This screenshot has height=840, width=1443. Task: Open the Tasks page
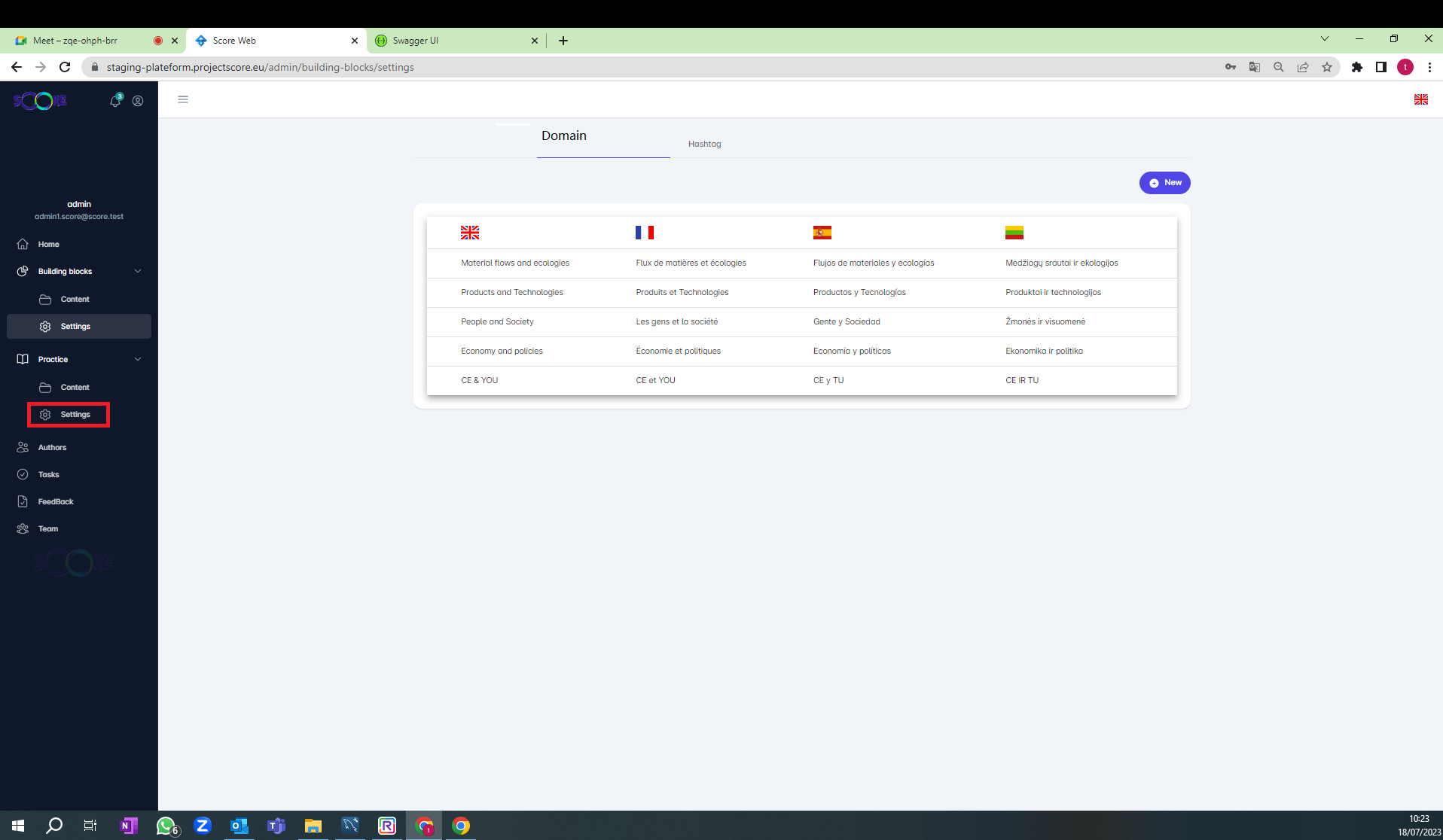pyautogui.click(x=48, y=474)
